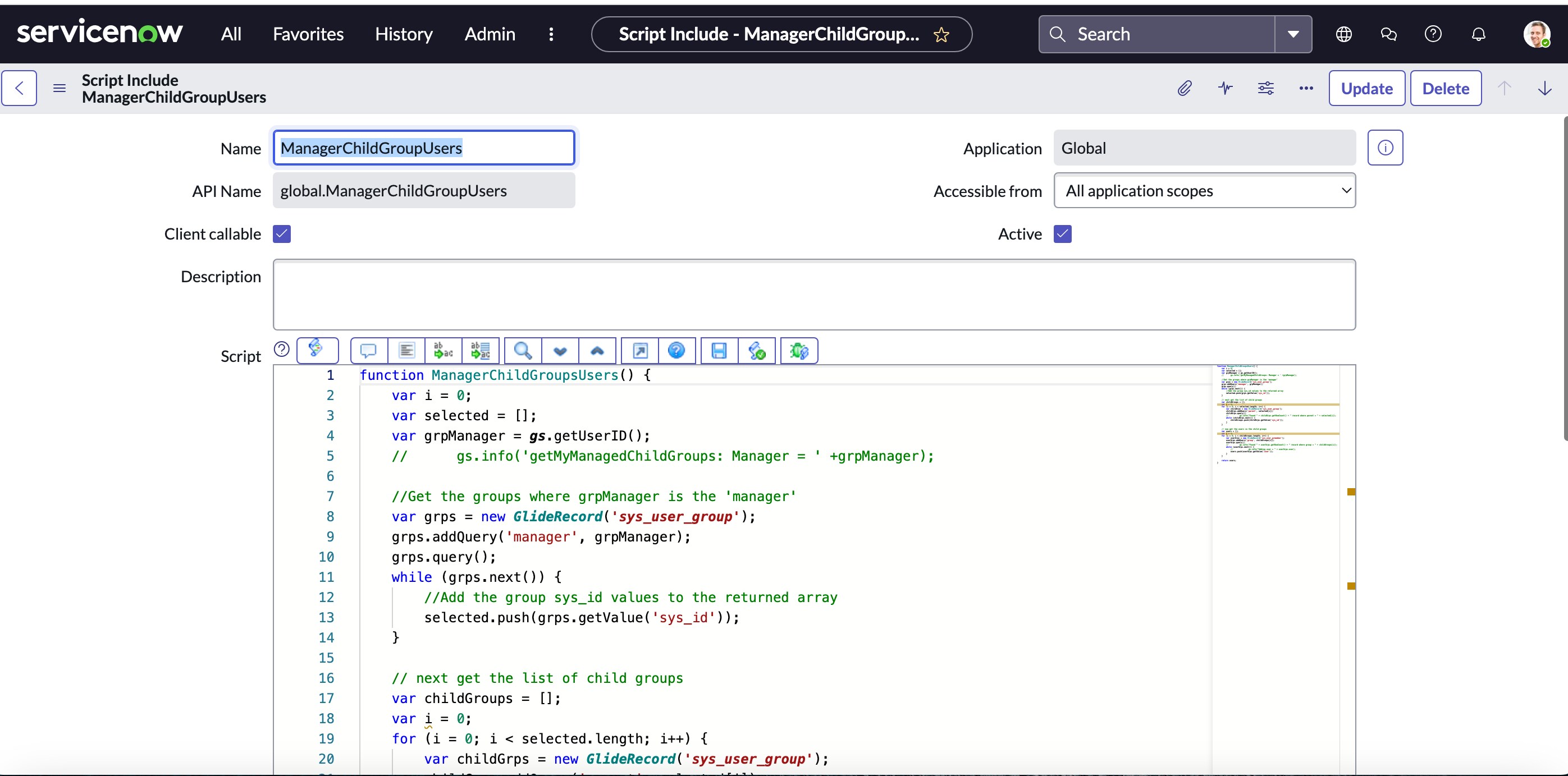Open editor help blue question icon
The width and height of the screenshot is (1568, 776).
point(676,350)
